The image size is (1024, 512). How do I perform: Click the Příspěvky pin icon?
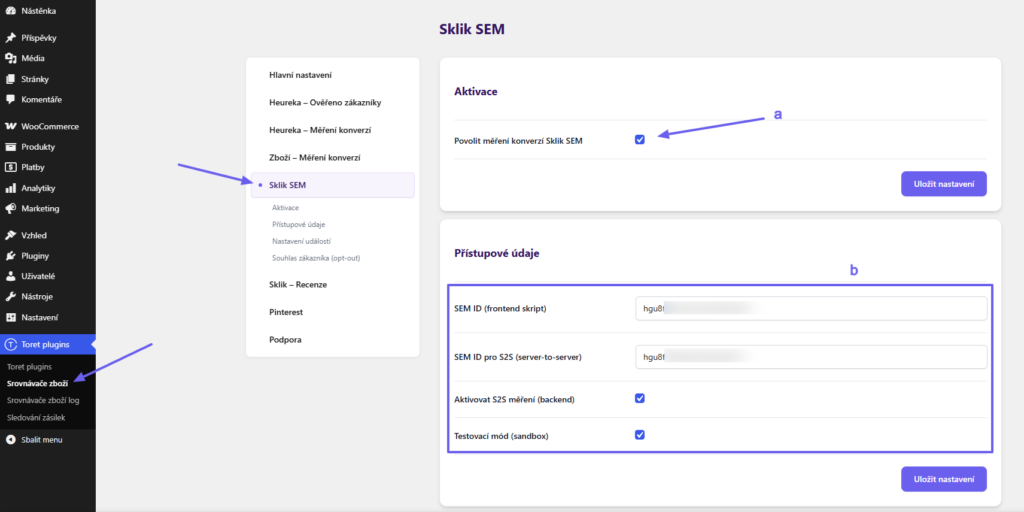pyautogui.click(x=10, y=38)
